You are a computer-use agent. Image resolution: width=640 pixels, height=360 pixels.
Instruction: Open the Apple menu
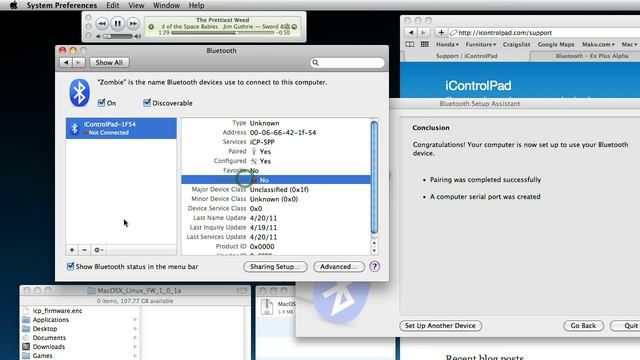13,5
